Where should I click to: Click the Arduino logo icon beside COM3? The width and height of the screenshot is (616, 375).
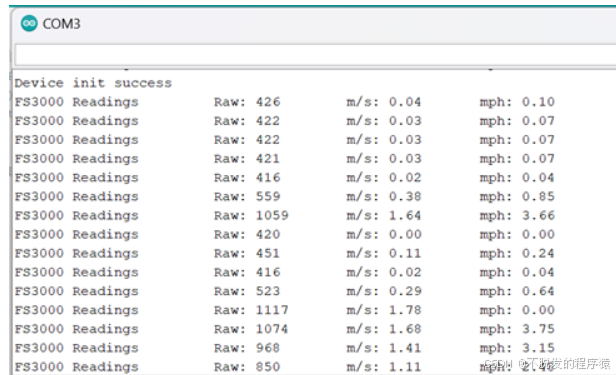(x=29, y=24)
